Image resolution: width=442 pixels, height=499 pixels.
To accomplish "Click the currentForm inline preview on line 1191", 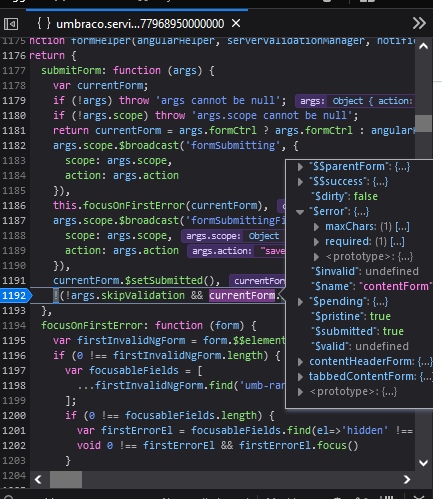I will coord(257,281).
